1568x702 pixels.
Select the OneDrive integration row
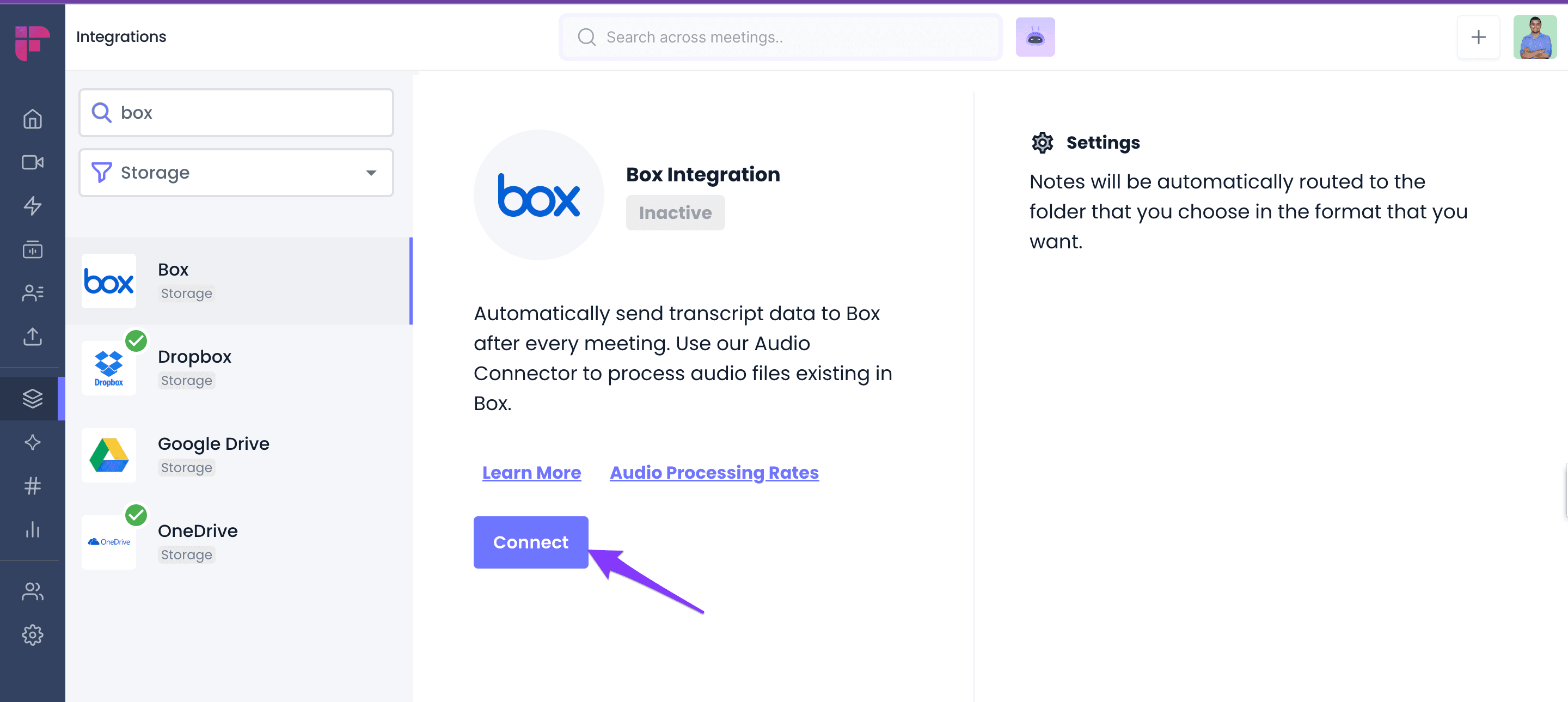[x=238, y=542]
